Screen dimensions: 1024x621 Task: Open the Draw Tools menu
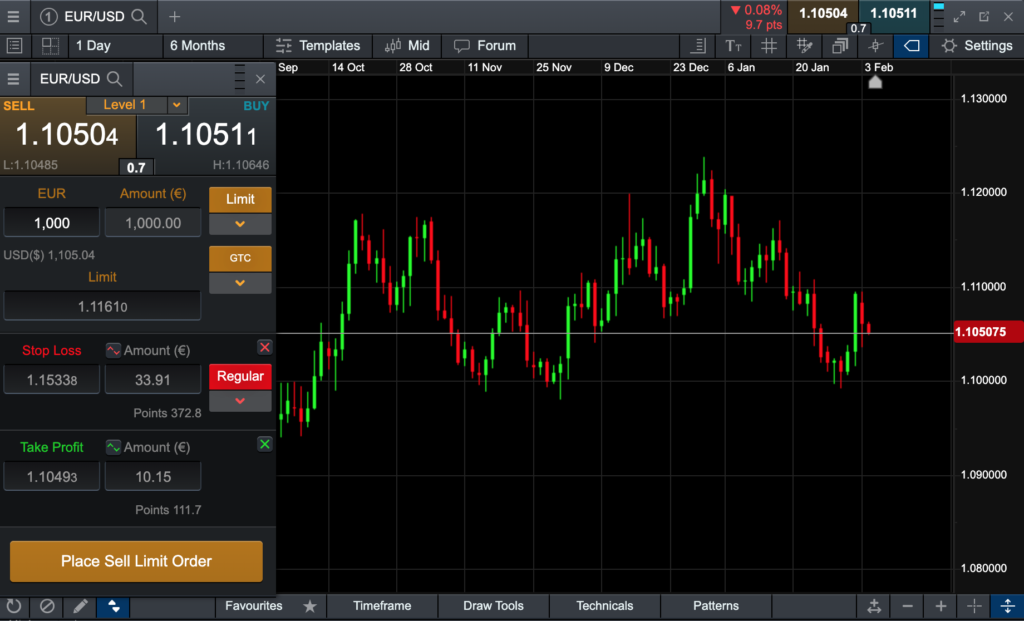click(493, 606)
